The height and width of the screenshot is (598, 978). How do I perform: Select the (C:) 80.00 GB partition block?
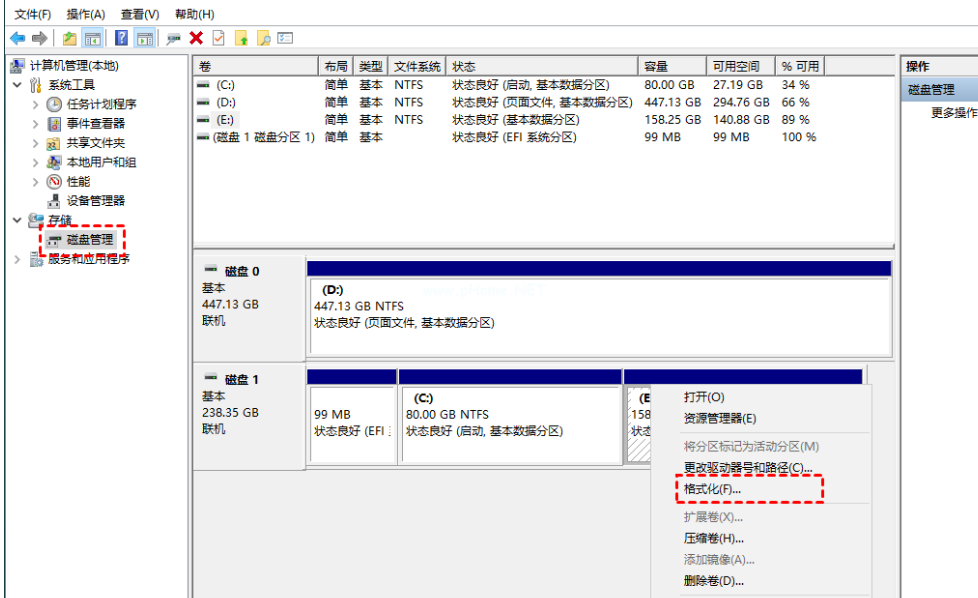coord(510,425)
